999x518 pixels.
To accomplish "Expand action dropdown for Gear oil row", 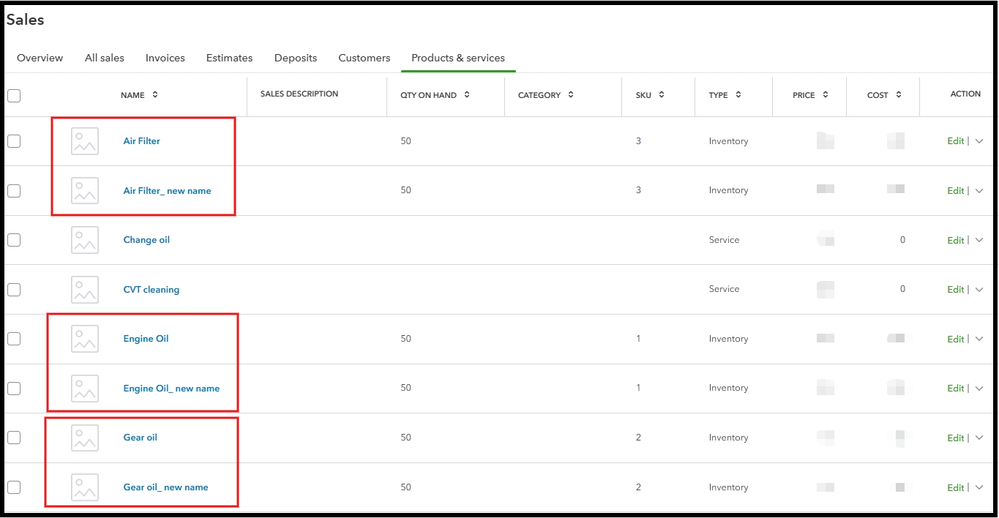I will click(x=979, y=438).
